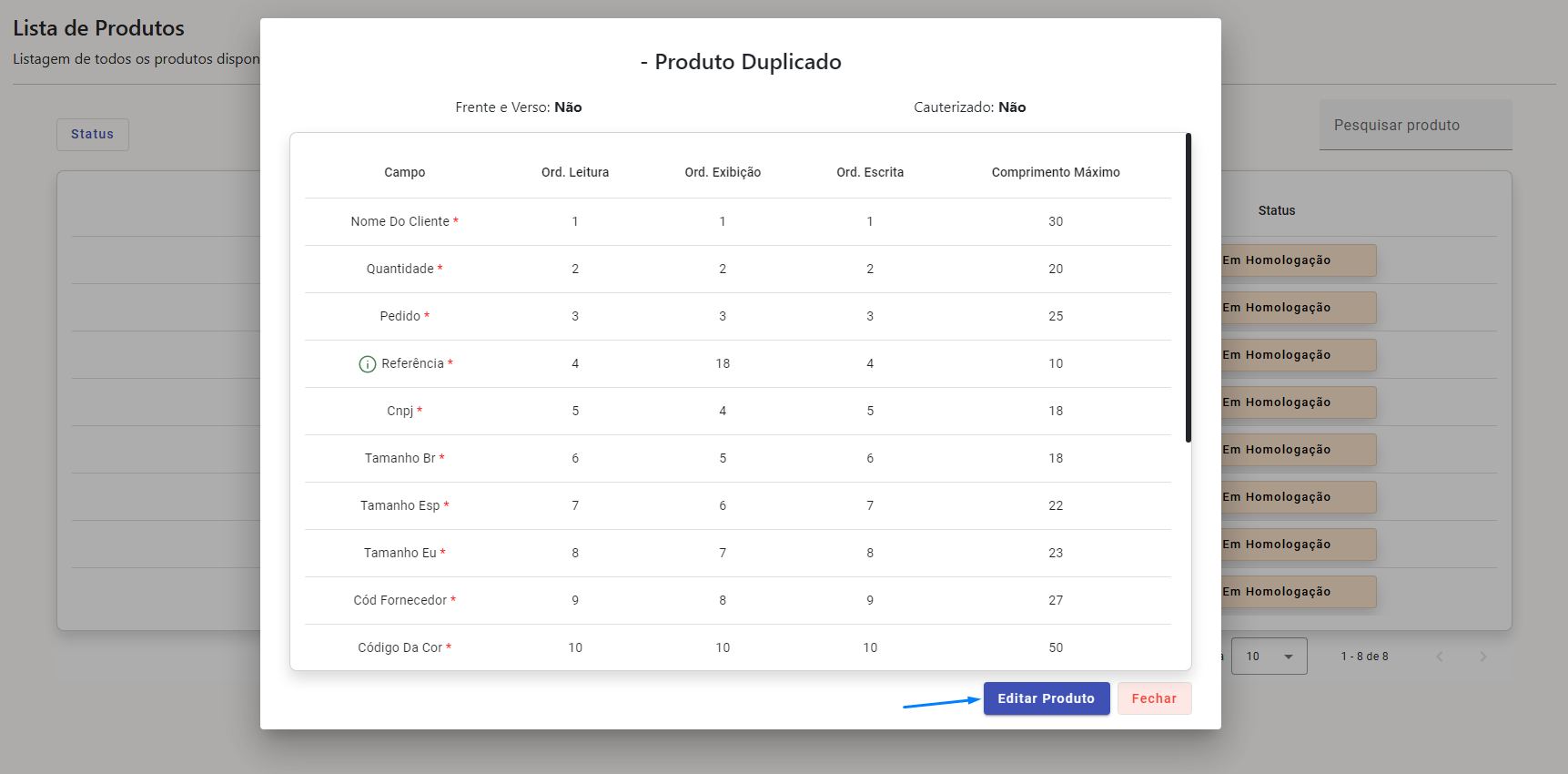1568x774 pixels.
Task: Click the Ord. Escrita column header
Action: [x=869, y=172]
